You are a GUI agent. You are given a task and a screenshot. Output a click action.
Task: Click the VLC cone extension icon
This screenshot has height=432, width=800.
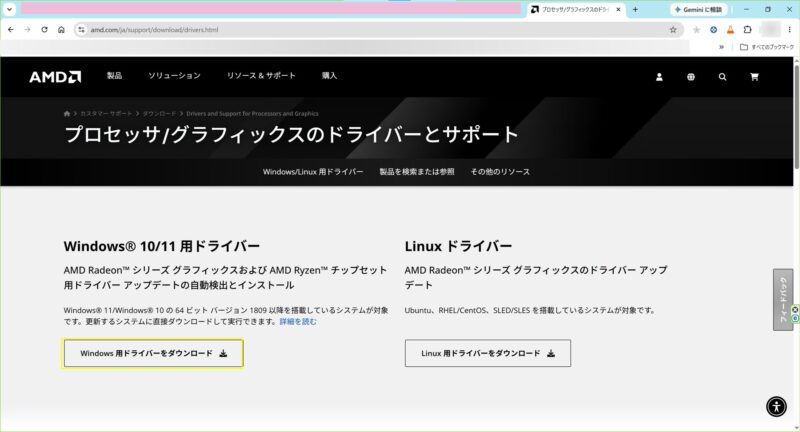tap(731, 30)
